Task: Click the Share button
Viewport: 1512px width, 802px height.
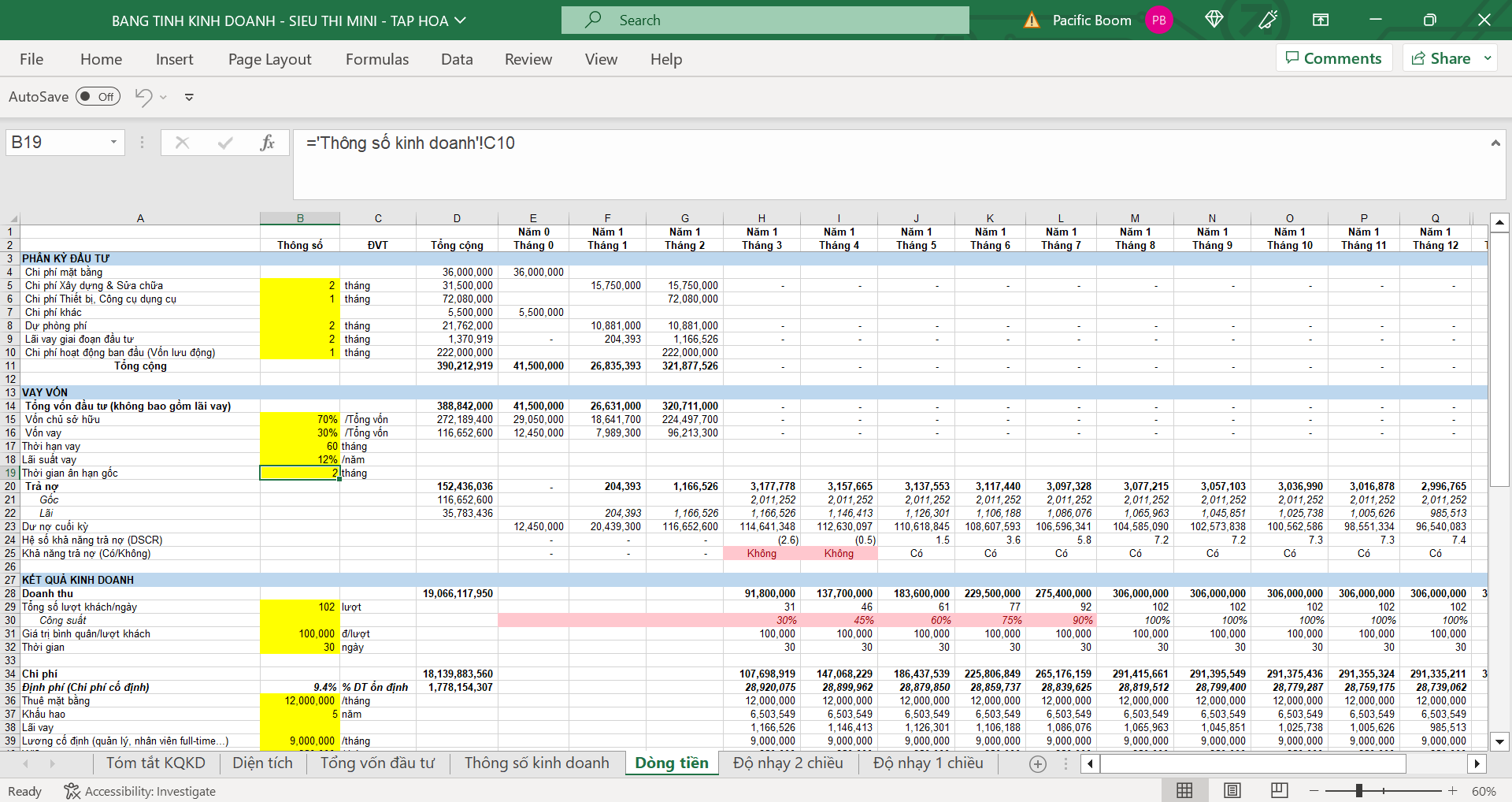Action: click(x=1441, y=58)
